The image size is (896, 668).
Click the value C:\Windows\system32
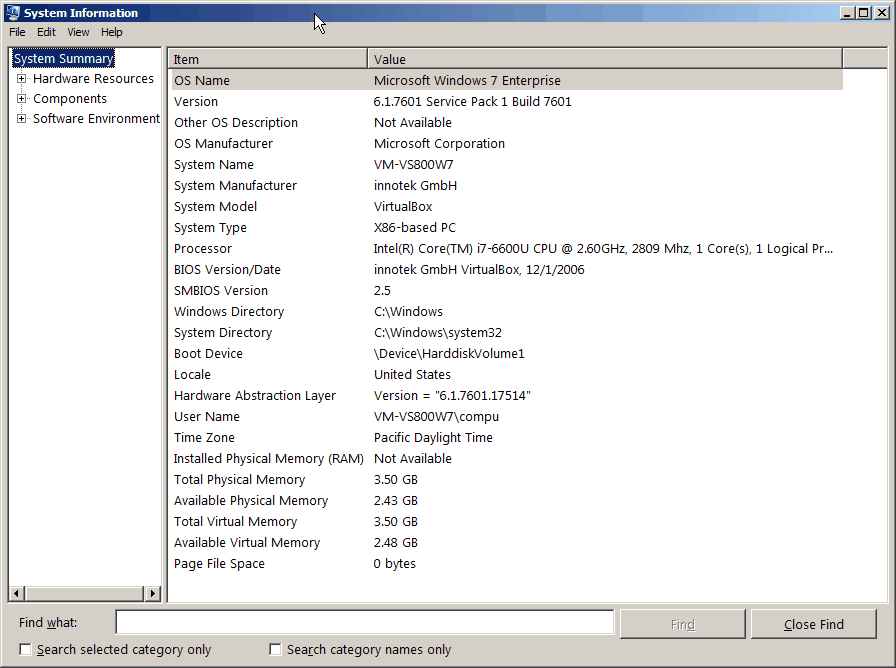(438, 333)
